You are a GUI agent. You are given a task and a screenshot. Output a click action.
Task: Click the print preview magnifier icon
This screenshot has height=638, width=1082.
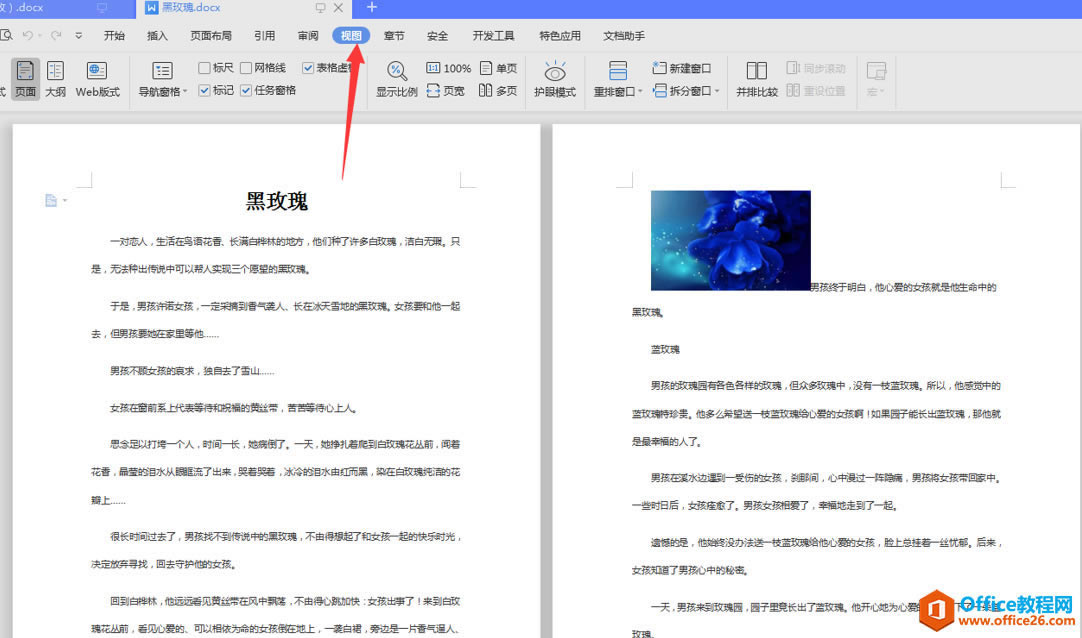point(6,35)
